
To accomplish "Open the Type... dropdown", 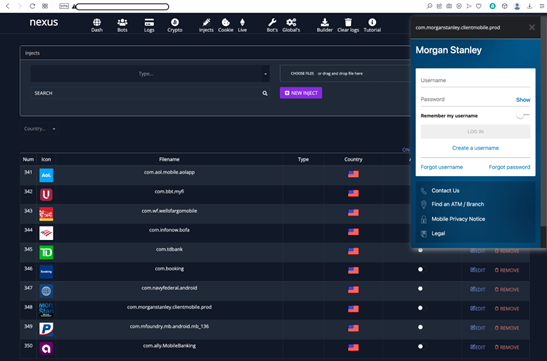I will tap(150, 74).
